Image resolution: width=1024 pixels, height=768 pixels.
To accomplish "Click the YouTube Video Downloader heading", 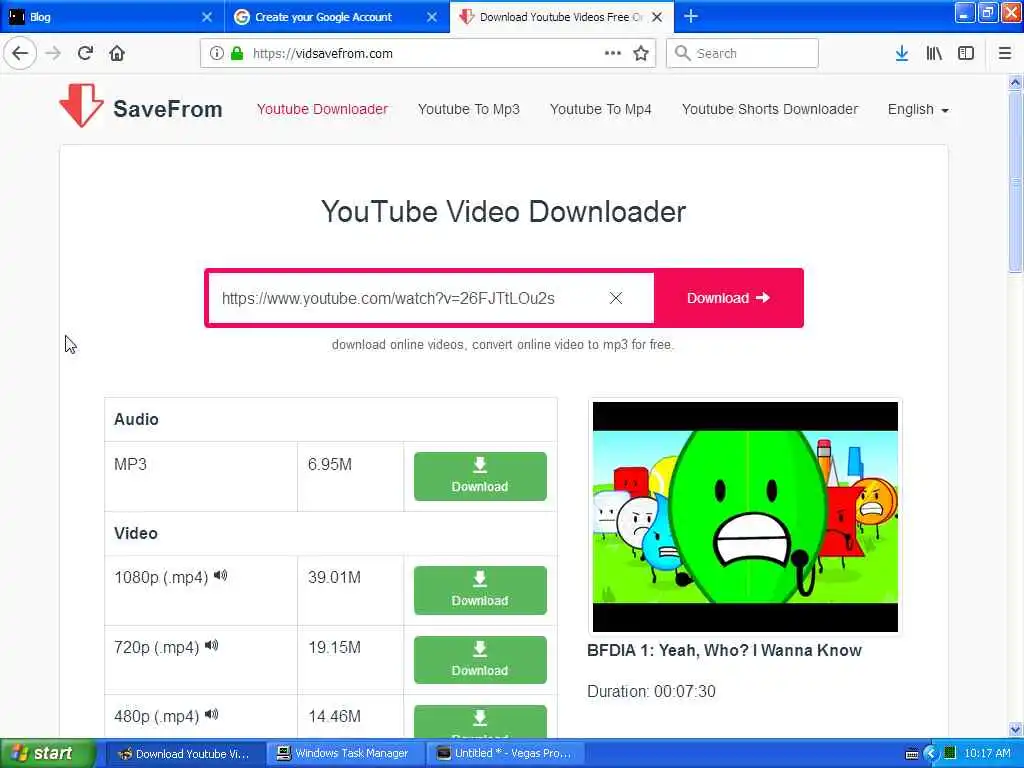I will (x=504, y=212).
